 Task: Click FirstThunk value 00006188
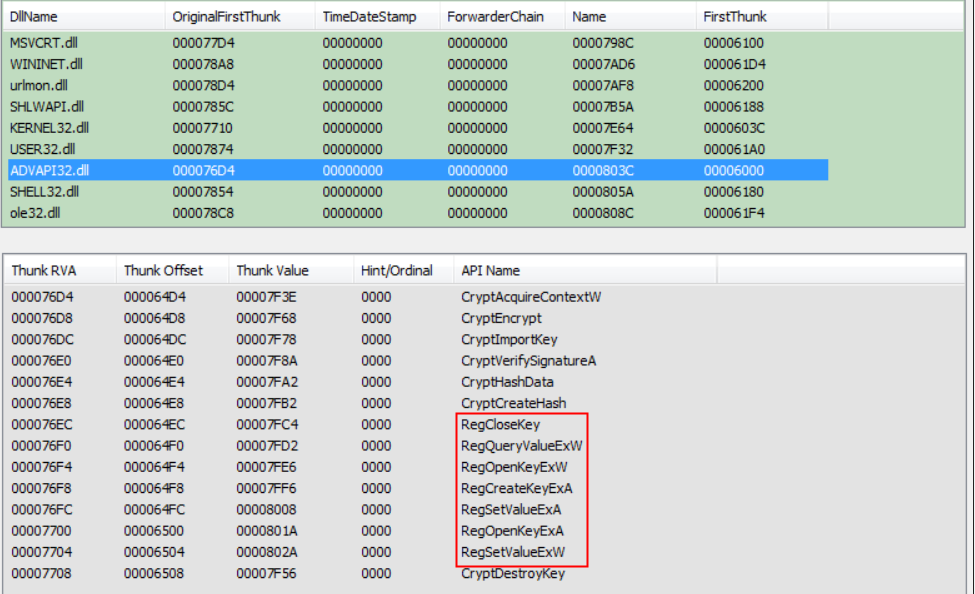click(734, 106)
